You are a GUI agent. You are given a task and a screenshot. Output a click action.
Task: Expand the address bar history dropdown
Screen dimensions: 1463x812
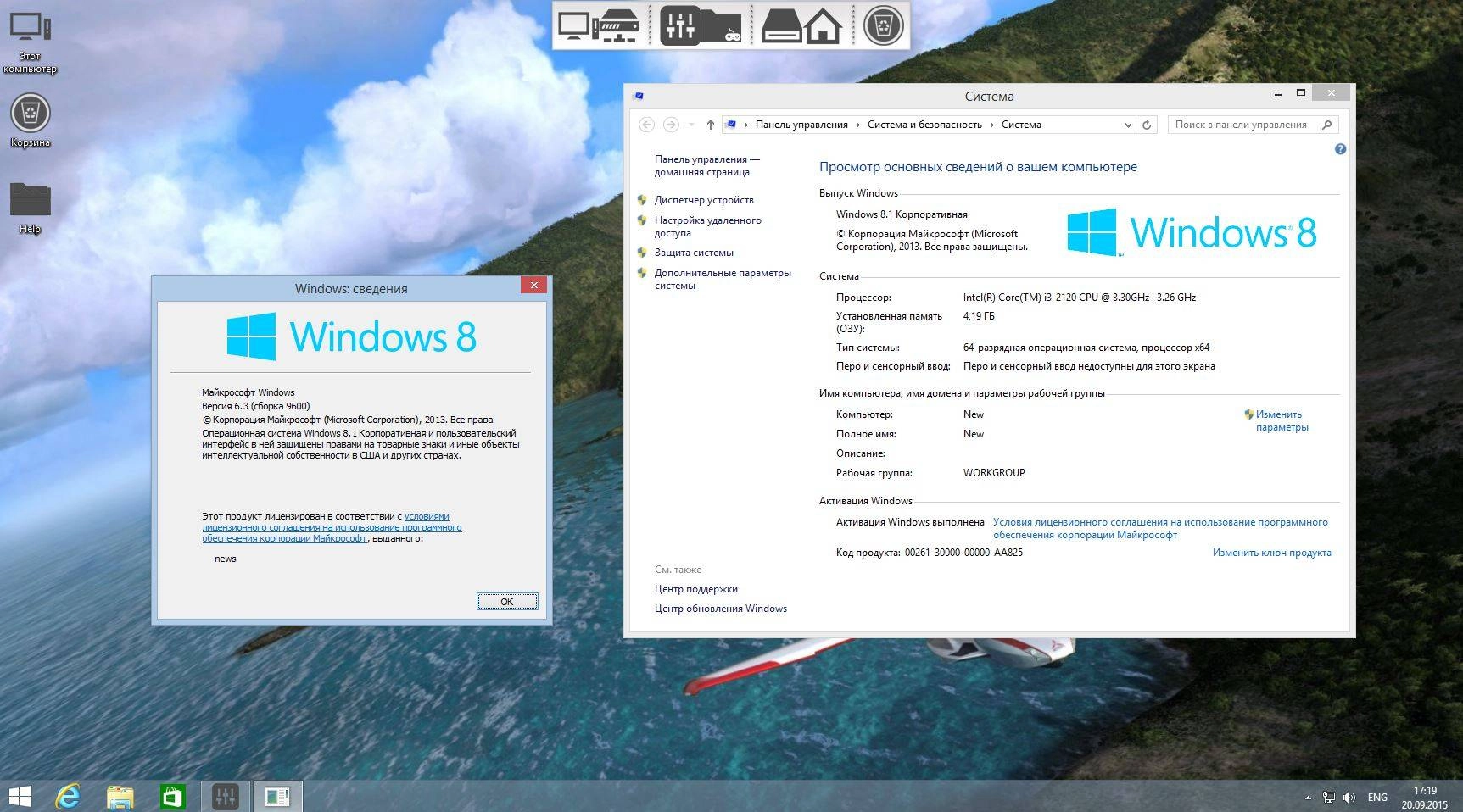[x=1127, y=125]
